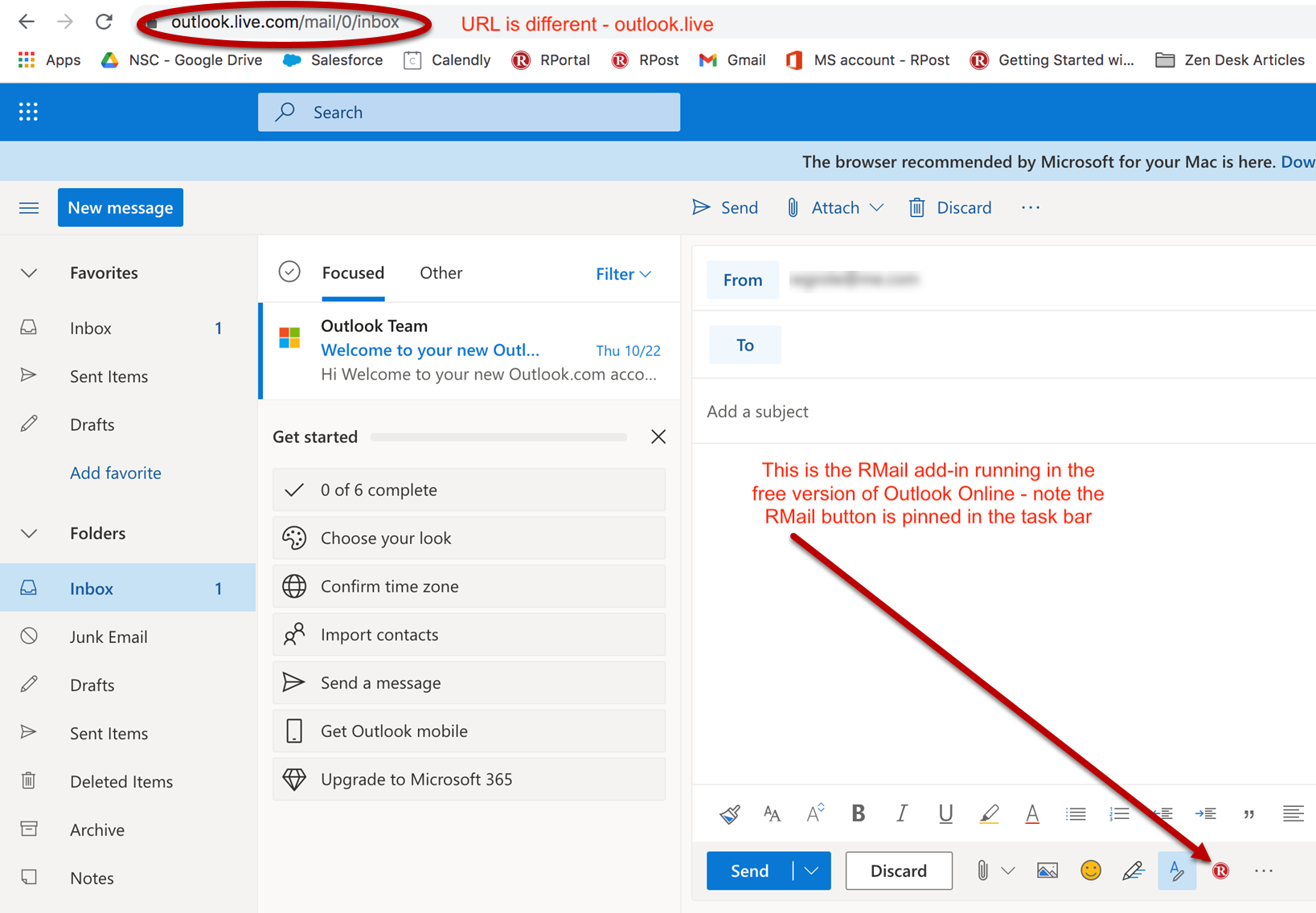Open the Filter dropdown
Viewport: 1316px width, 913px height.
pyautogui.click(x=623, y=274)
